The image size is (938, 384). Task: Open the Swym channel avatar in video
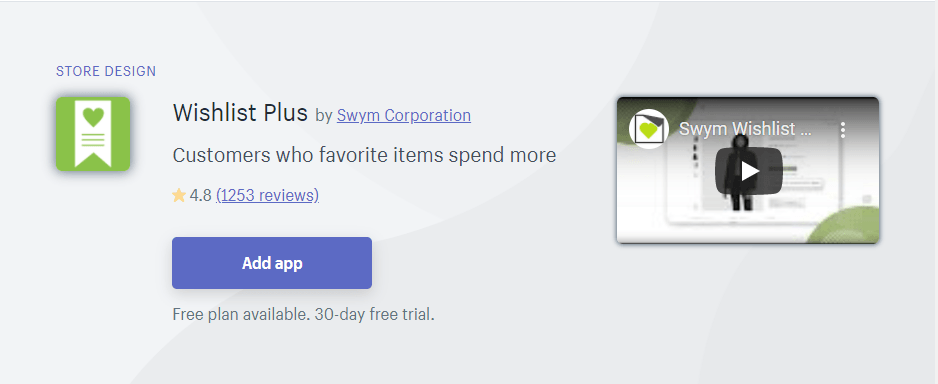click(x=648, y=129)
